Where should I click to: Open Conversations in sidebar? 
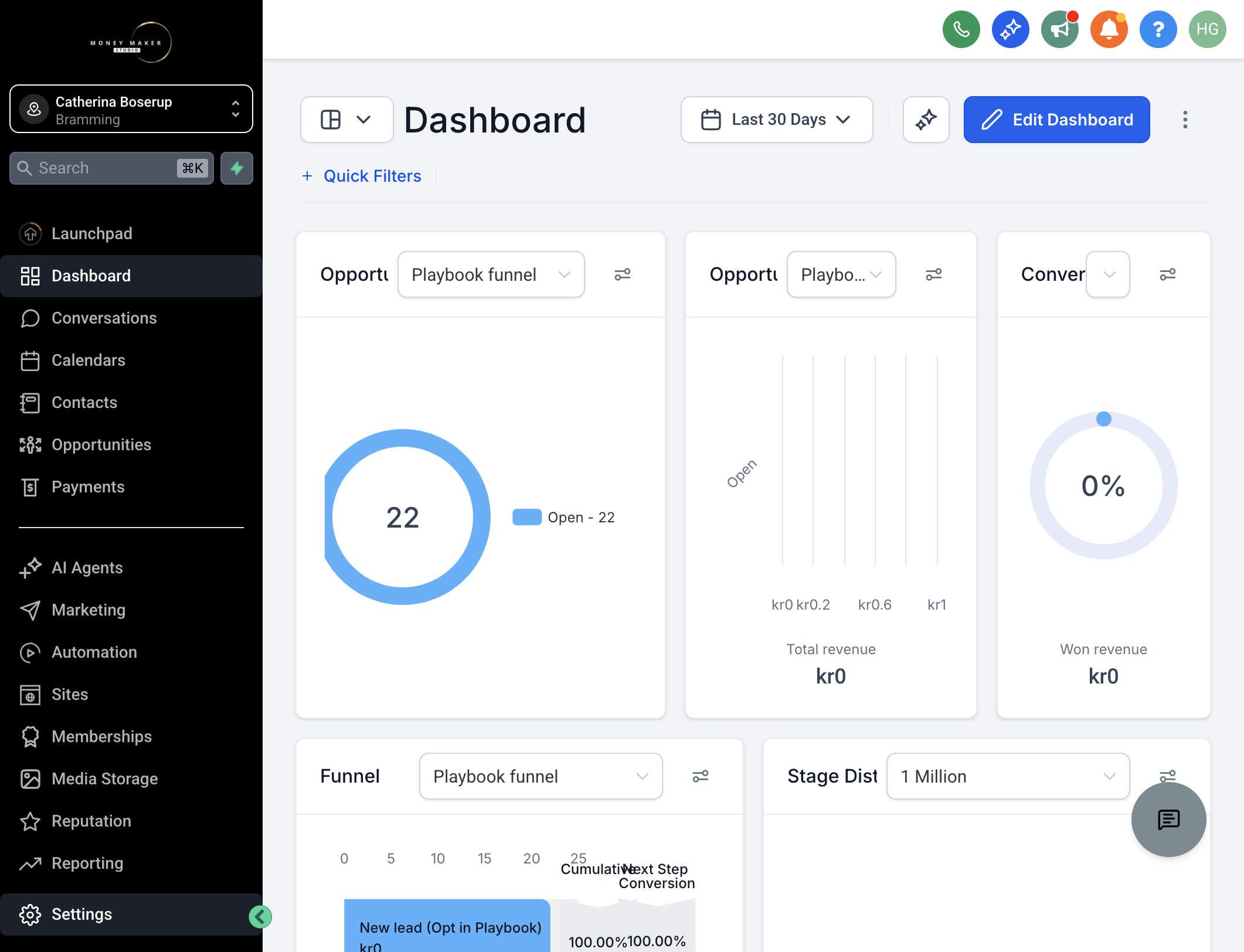[x=131, y=318]
